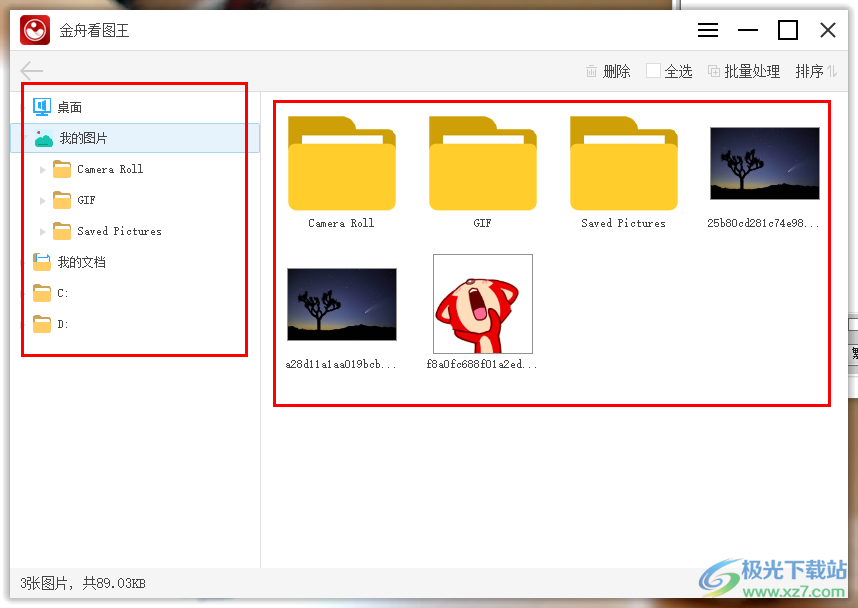
Task: Maximize the 金舟看图王 window
Action: [788, 30]
